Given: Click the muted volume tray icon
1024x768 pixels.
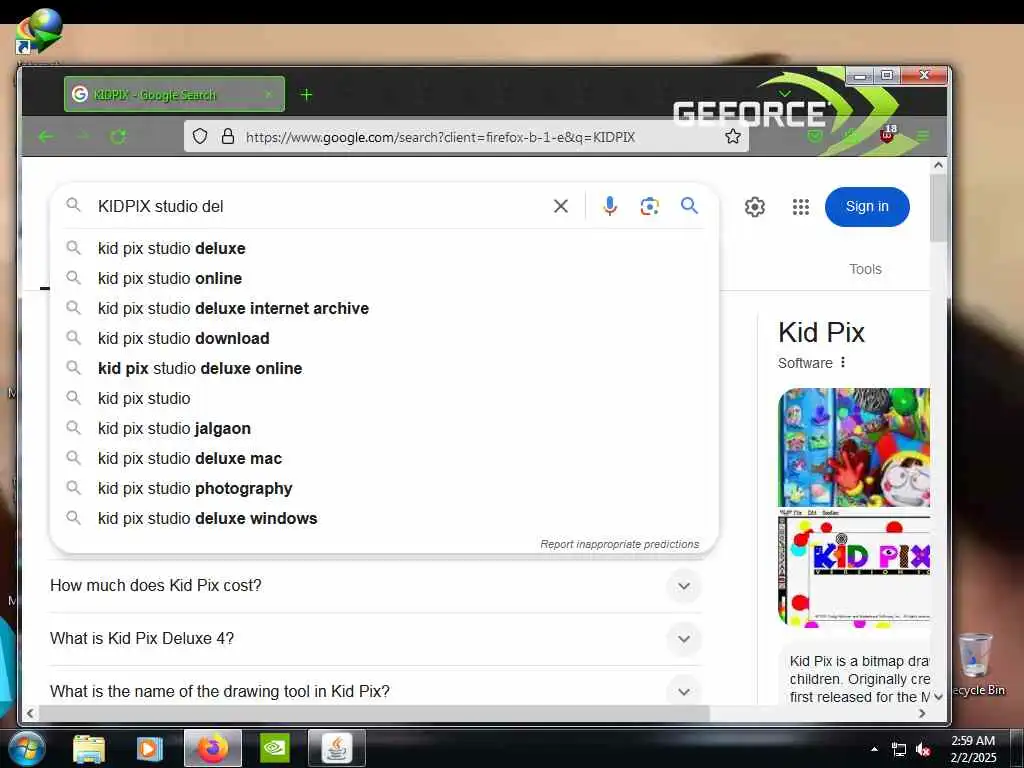Looking at the screenshot, I should tap(923, 750).
